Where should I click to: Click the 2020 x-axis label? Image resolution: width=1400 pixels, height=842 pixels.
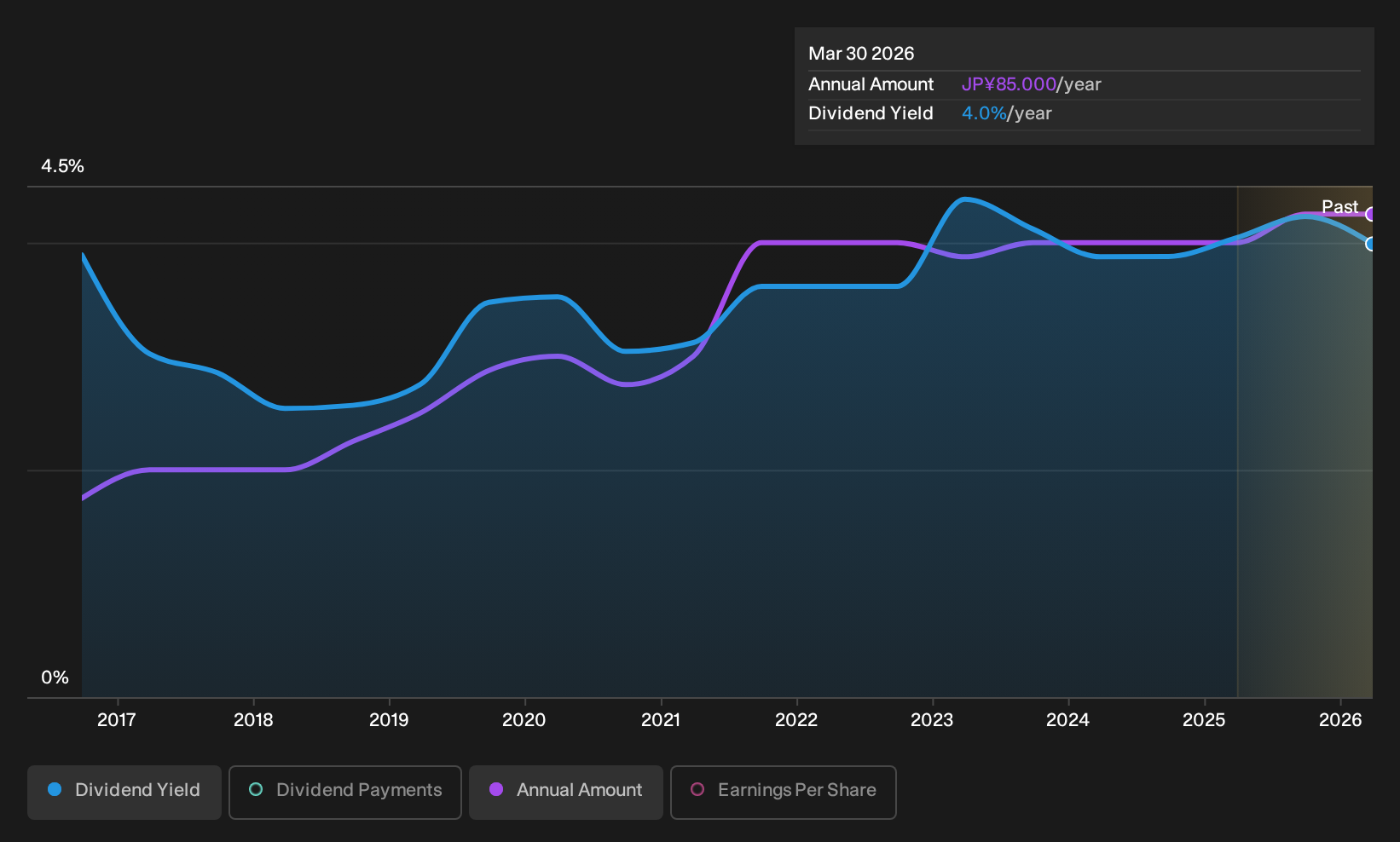[x=524, y=720]
